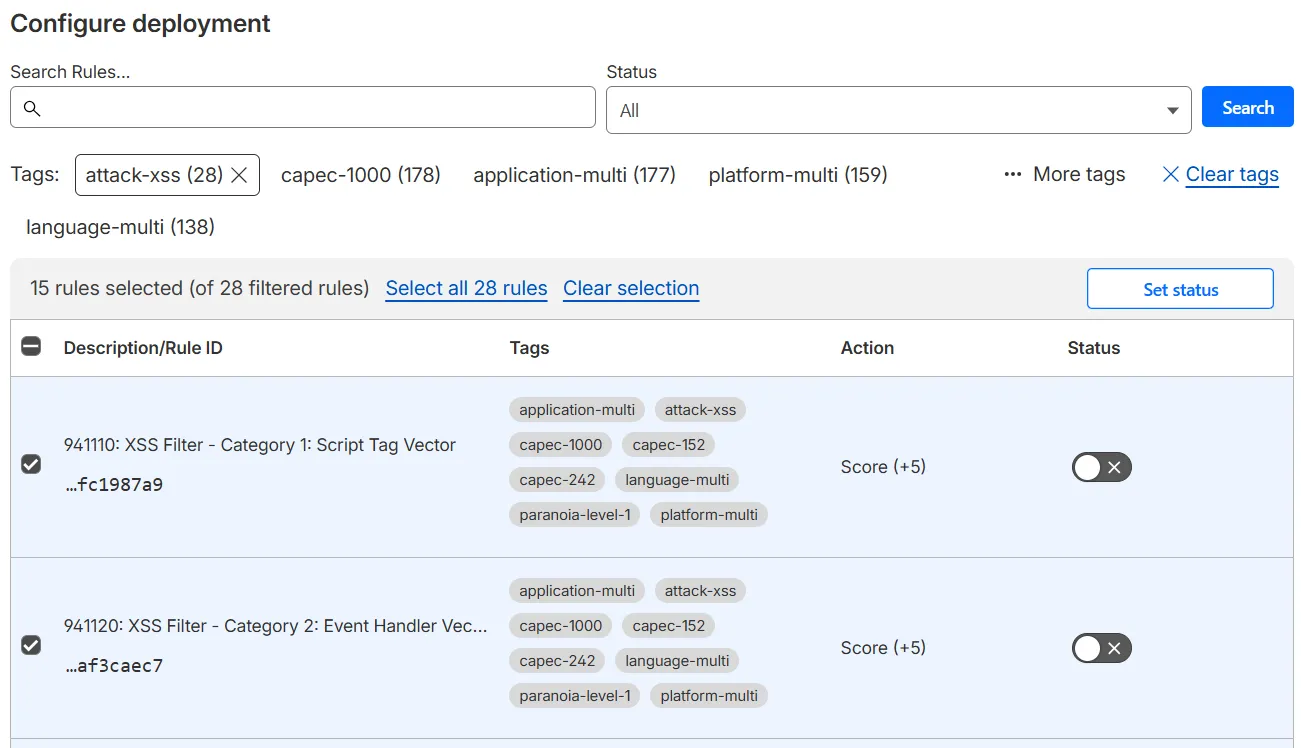The image size is (1301, 748).
Task: Click the paranoia-level-1 tag on rule 941110
Action: 573,514
